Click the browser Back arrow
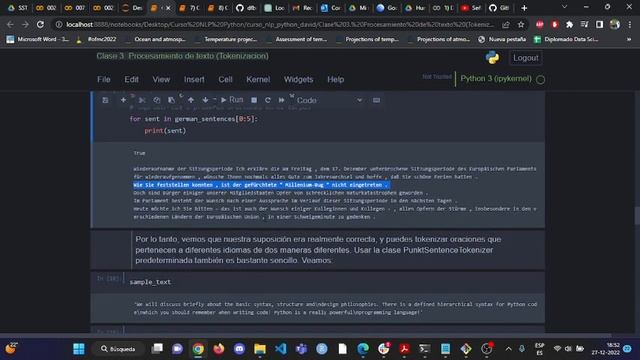This screenshot has height=360, width=640. (x=10, y=24)
